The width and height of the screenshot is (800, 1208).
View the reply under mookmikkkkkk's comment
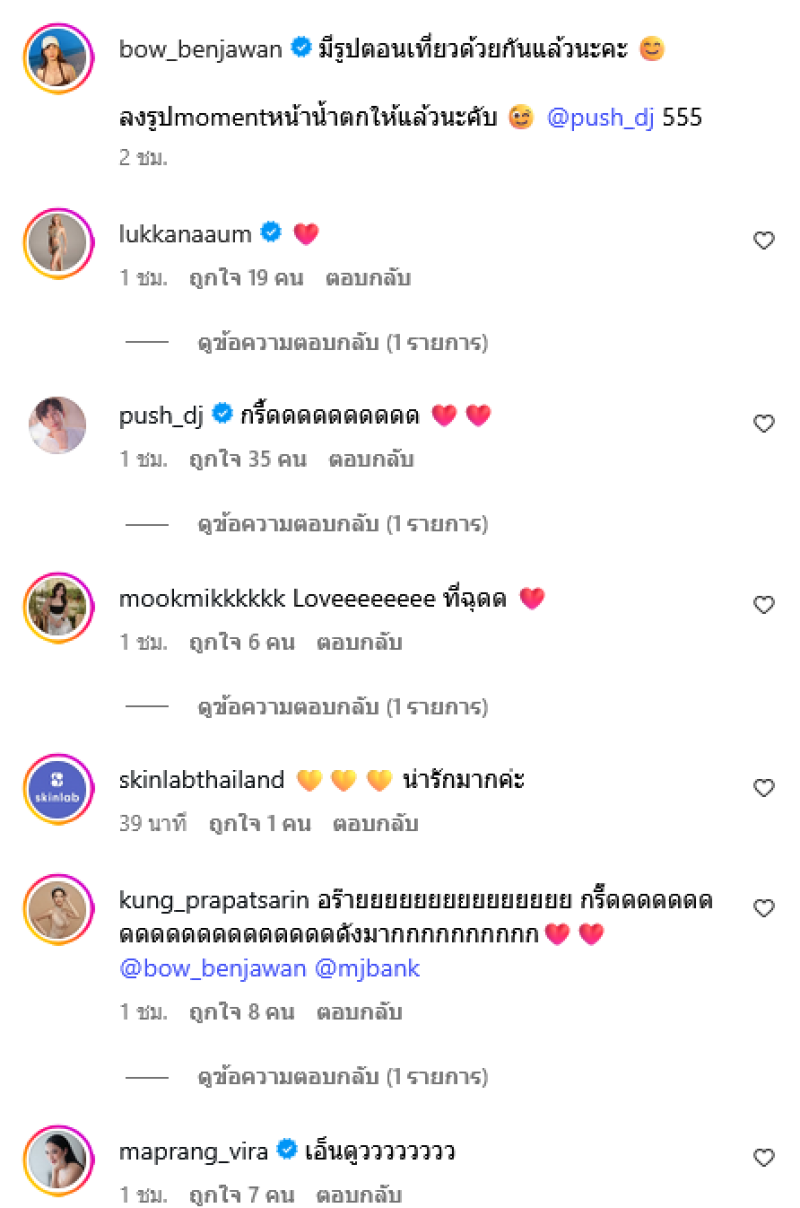point(342,707)
